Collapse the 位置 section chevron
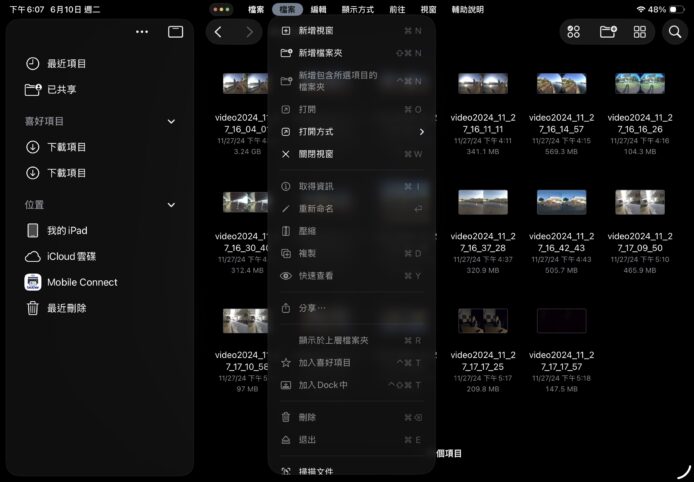 [171, 205]
